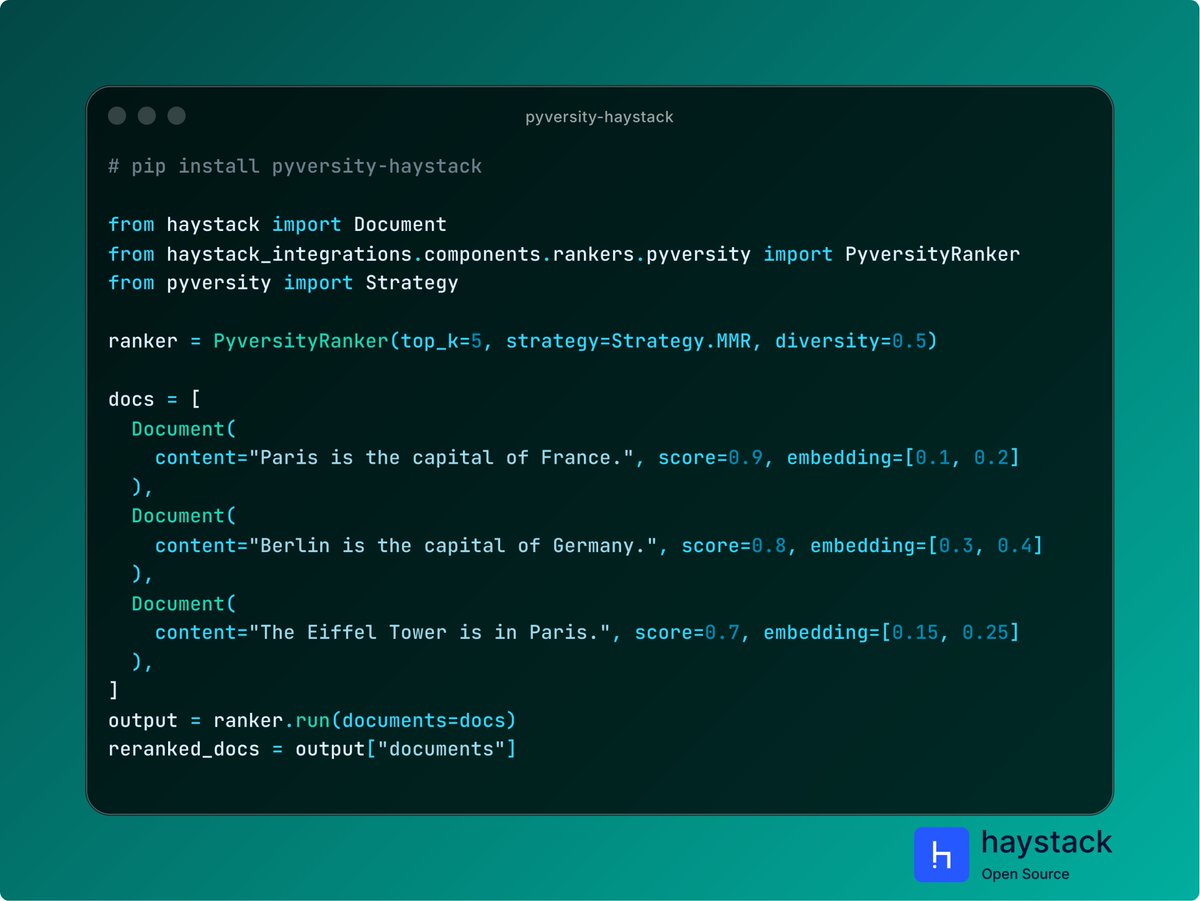Click the 'The Eiffel Tower is in Paris.' string
Viewport: 1200px width, 901px height.
(430, 633)
